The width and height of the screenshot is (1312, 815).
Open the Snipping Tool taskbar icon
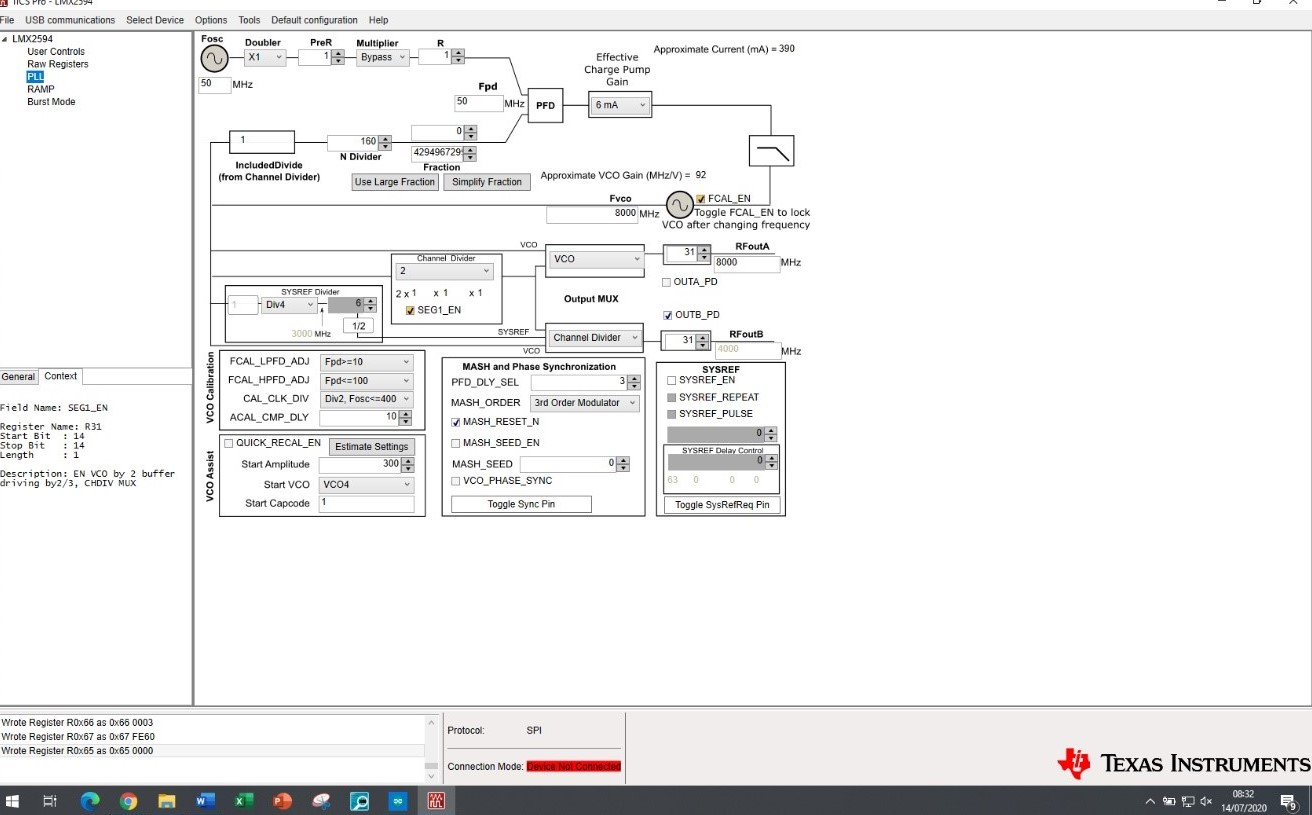(x=322, y=801)
